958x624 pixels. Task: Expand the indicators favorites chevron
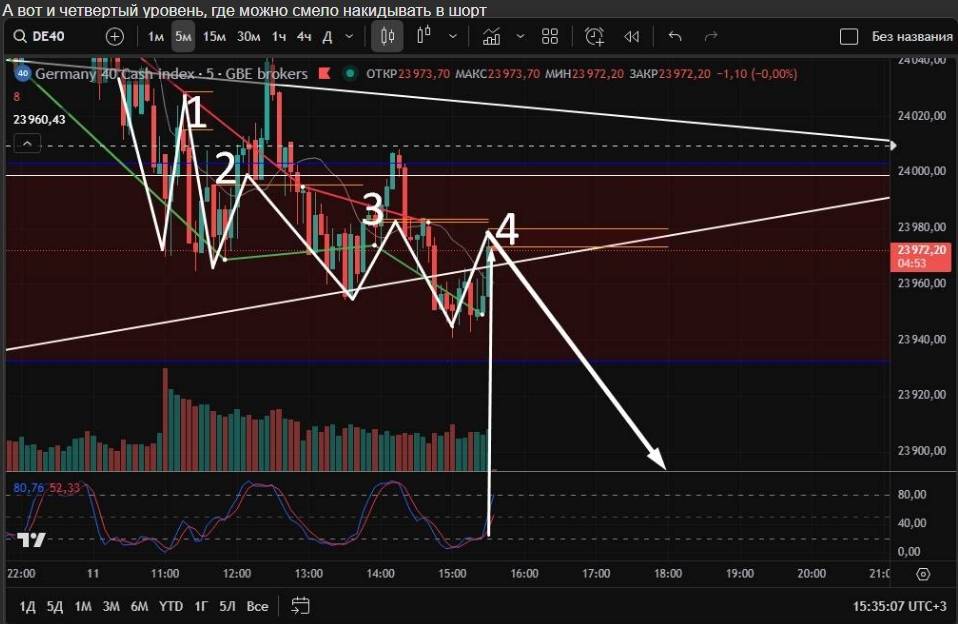pyautogui.click(x=520, y=37)
